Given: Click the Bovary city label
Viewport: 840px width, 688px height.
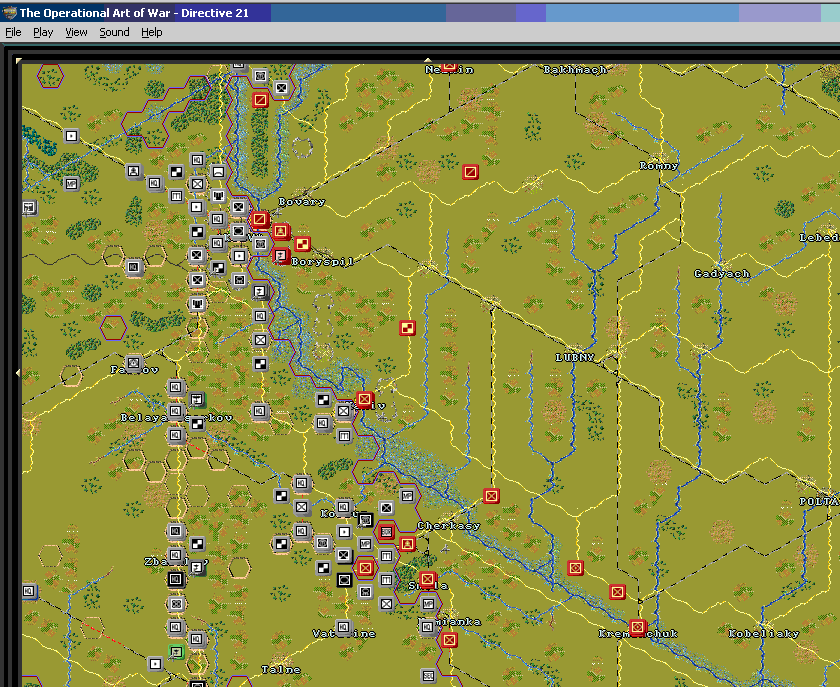Looking at the screenshot, I should click(x=302, y=201).
